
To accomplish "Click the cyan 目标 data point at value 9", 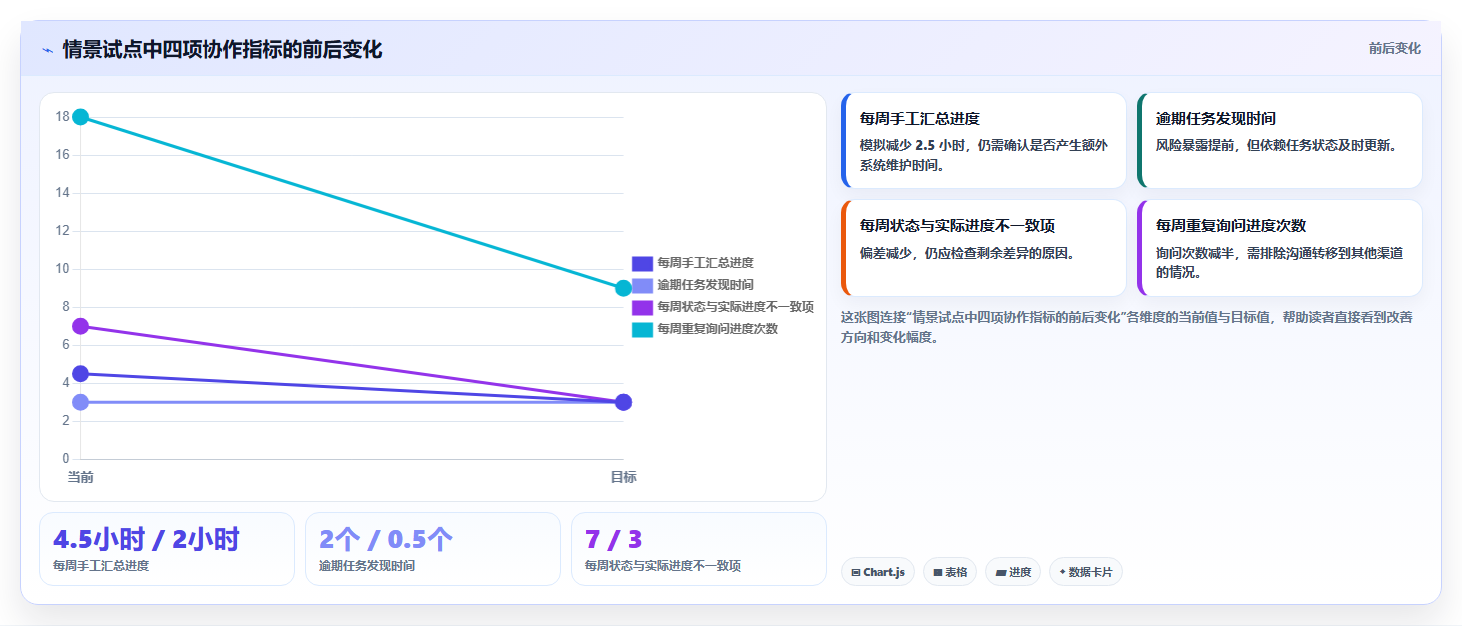I will (x=623, y=288).
